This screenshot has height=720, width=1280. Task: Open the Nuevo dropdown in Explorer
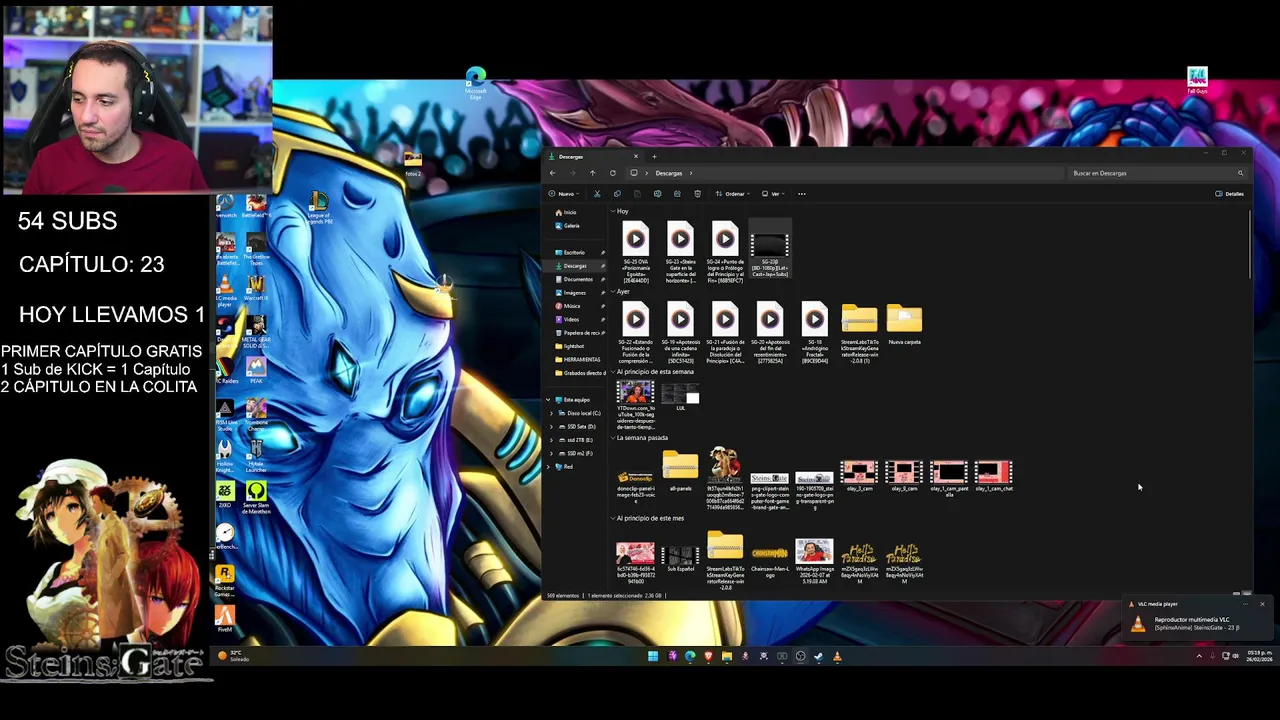[x=565, y=194]
